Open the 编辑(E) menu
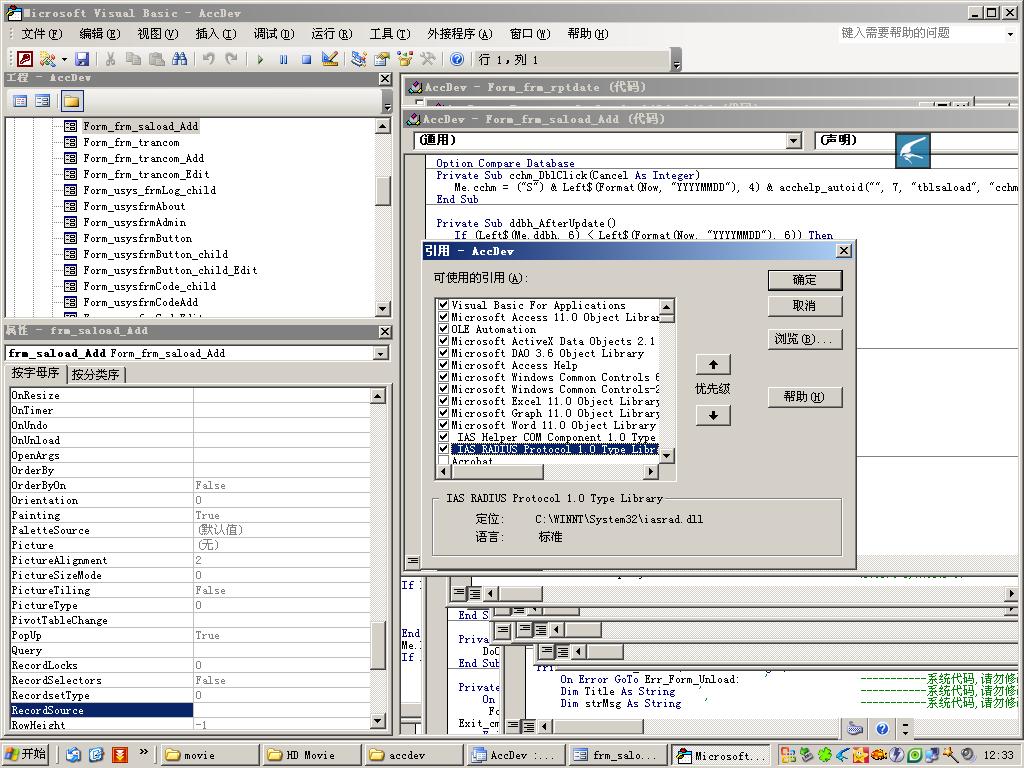The height and width of the screenshot is (768, 1024). tap(99, 33)
